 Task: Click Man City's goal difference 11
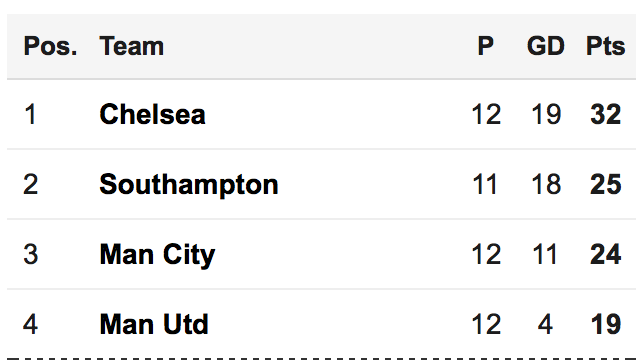(x=544, y=254)
